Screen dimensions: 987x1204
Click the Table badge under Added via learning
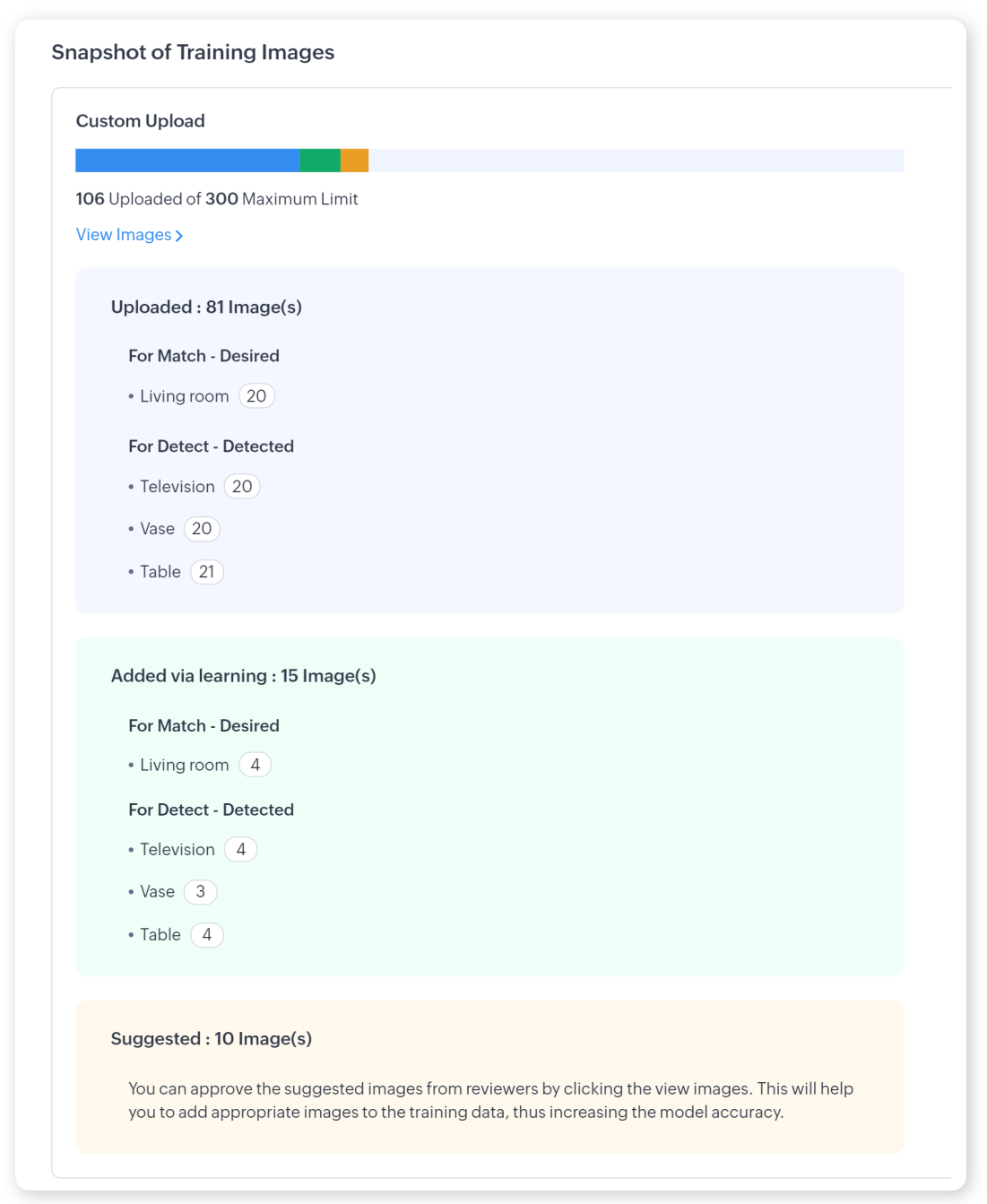207,935
